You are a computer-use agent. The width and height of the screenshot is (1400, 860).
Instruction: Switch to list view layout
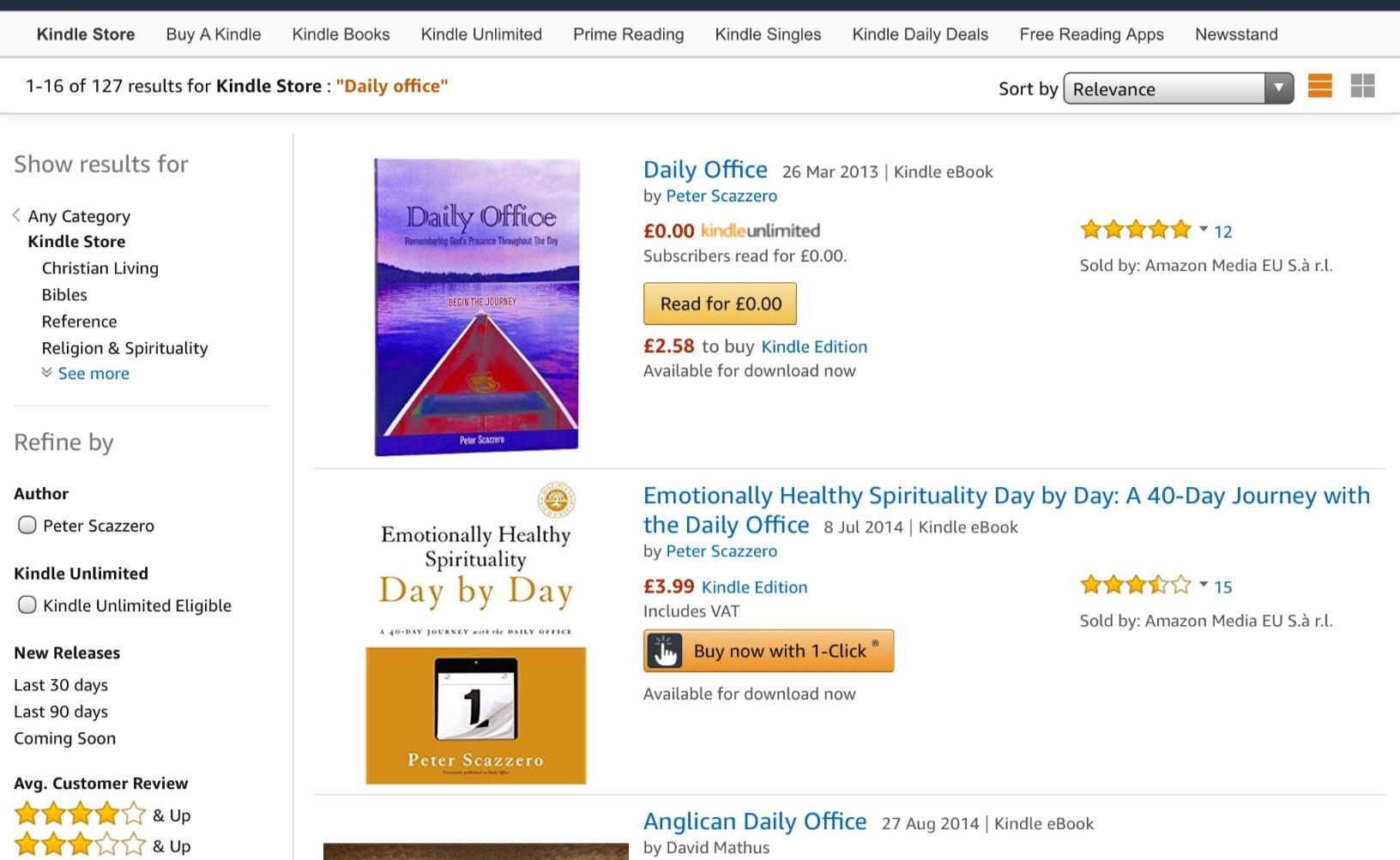pyautogui.click(x=1319, y=86)
